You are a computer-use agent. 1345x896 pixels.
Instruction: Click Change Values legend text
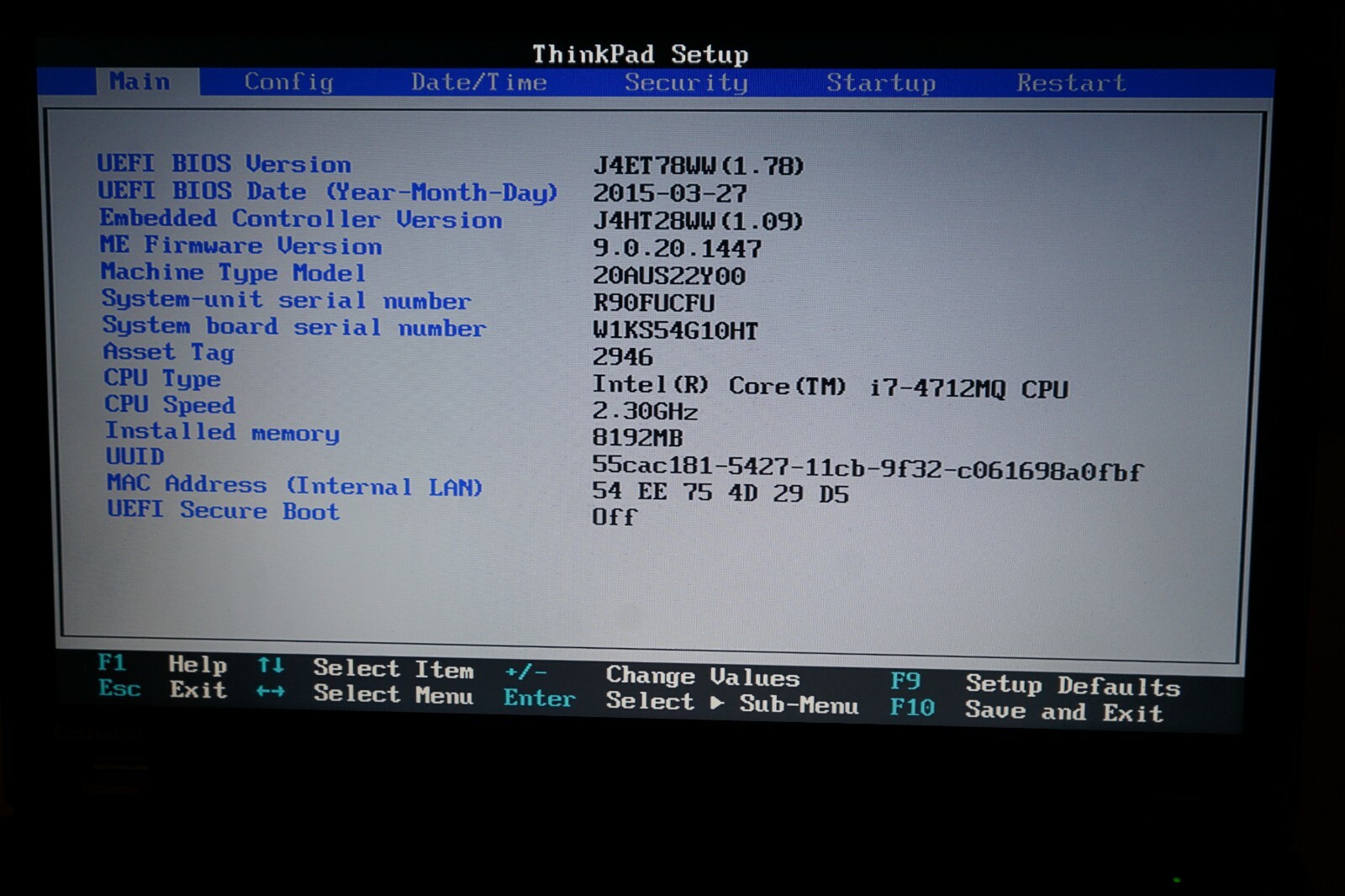[703, 676]
